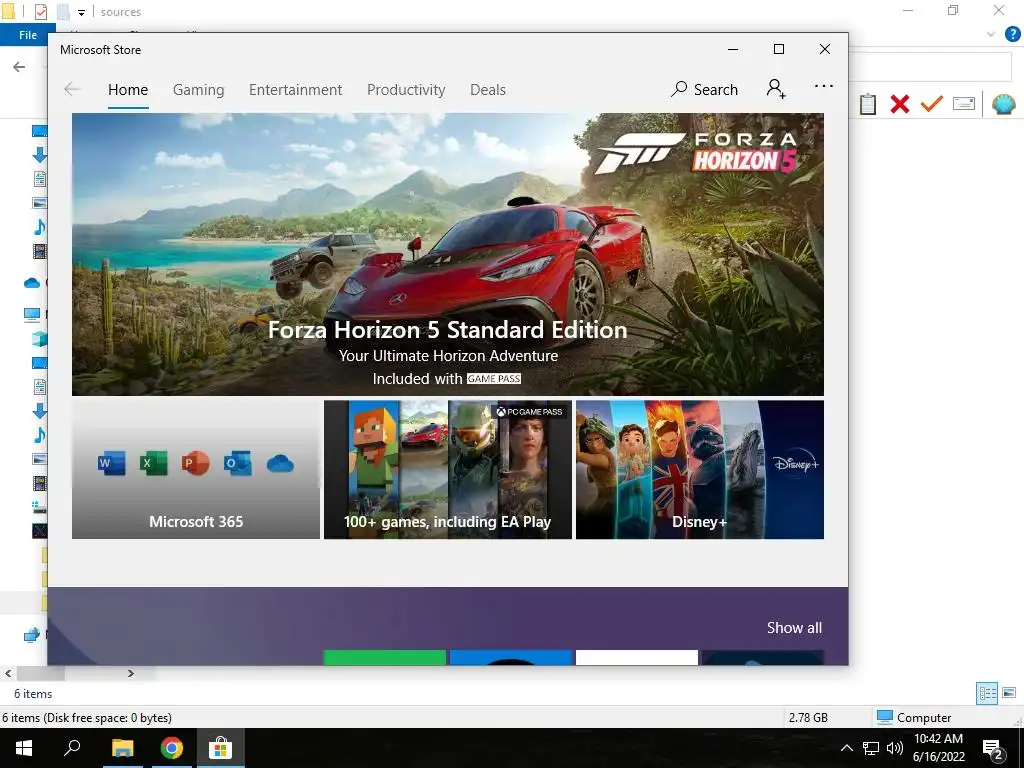Launch Google Chrome from the taskbar
This screenshot has height=768, width=1024.
[171, 748]
